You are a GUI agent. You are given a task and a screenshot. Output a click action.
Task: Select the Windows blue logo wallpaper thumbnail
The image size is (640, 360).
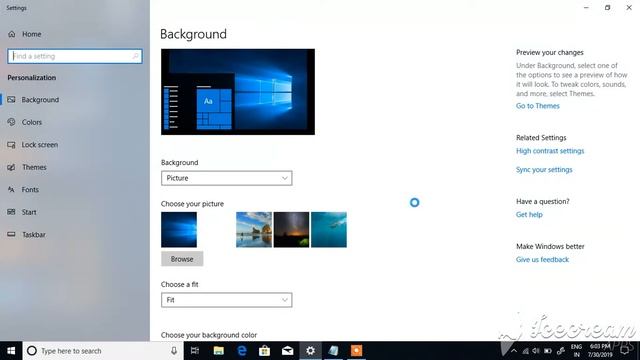pos(179,229)
